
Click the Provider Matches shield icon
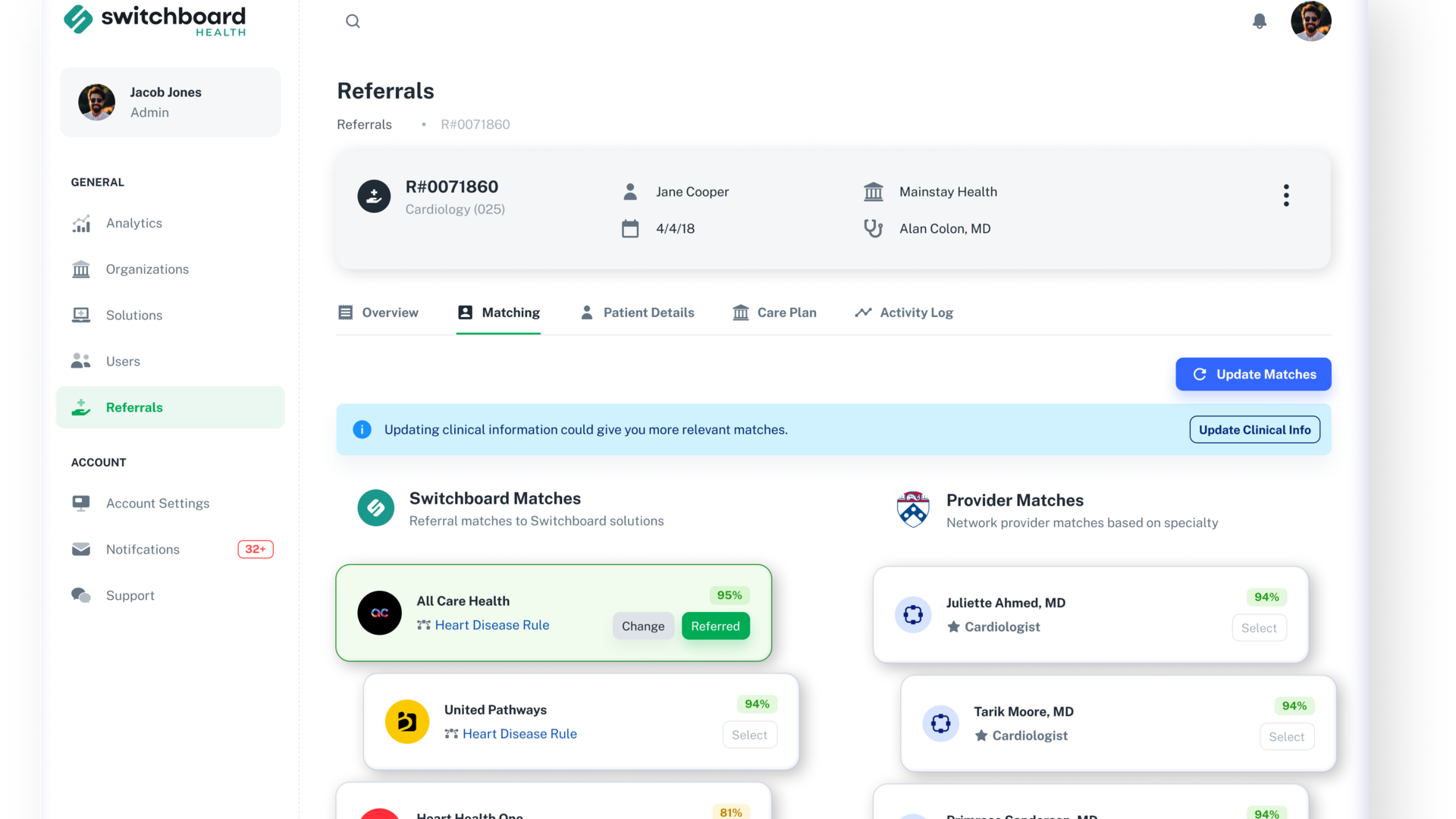913,510
